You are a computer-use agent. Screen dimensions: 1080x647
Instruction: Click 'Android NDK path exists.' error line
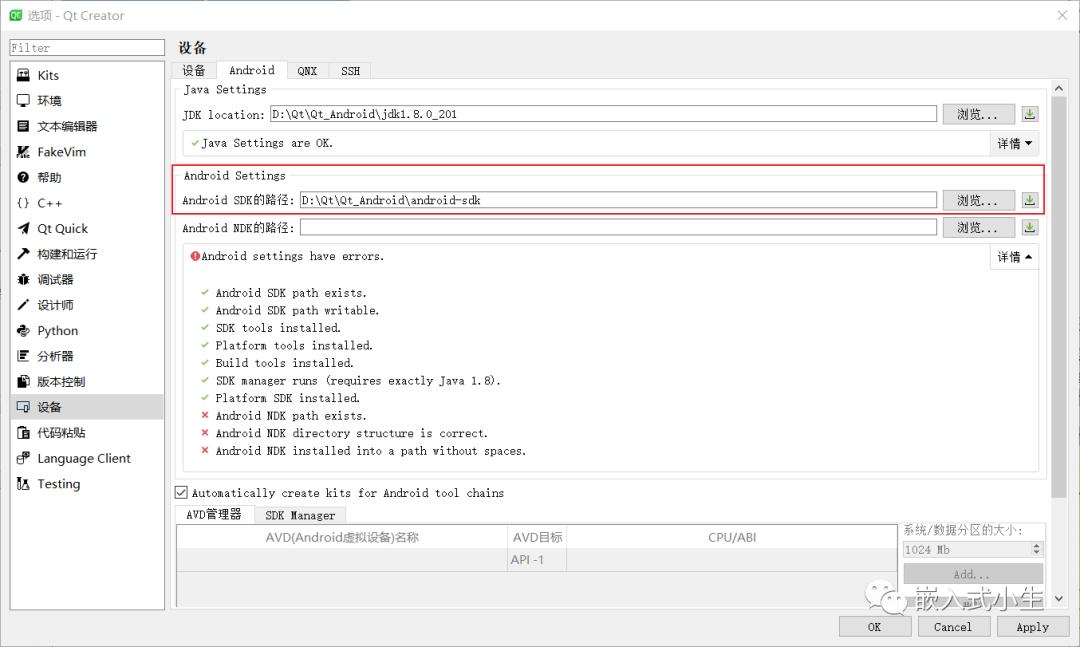tap(291, 415)
